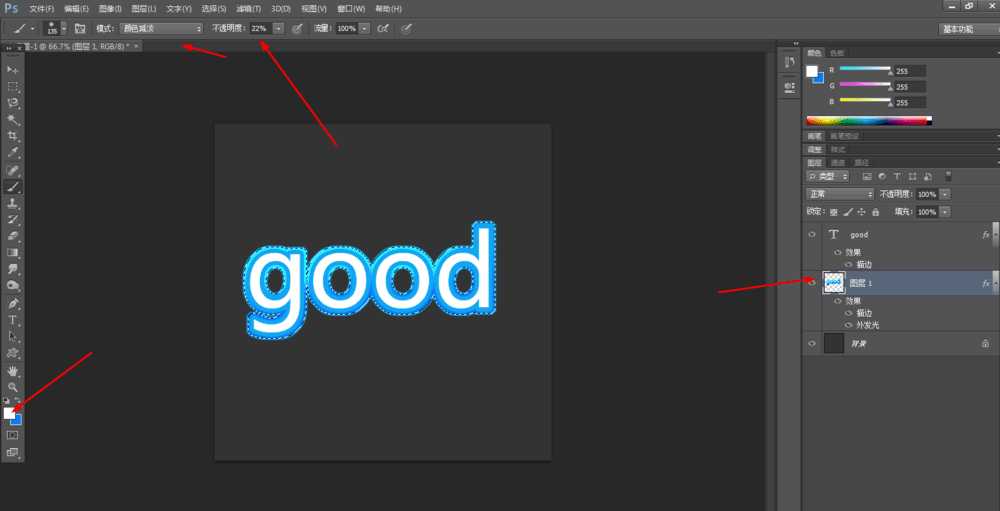The width and height of the screenshot is (1000, 511).
Task: Select the Zoom magnifier tool
Action: coord(13,387)
